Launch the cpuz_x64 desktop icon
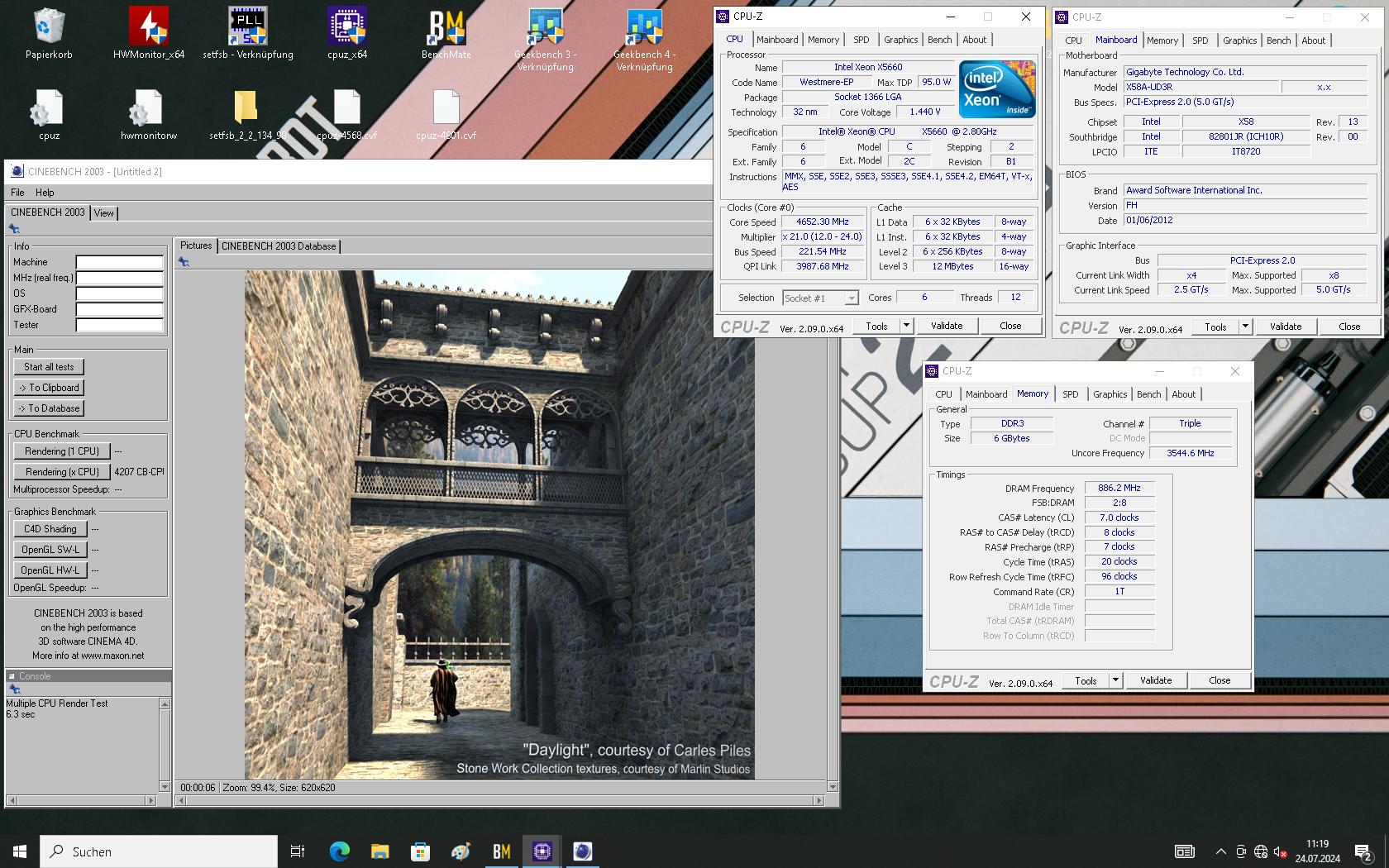 tap(347, 33)
